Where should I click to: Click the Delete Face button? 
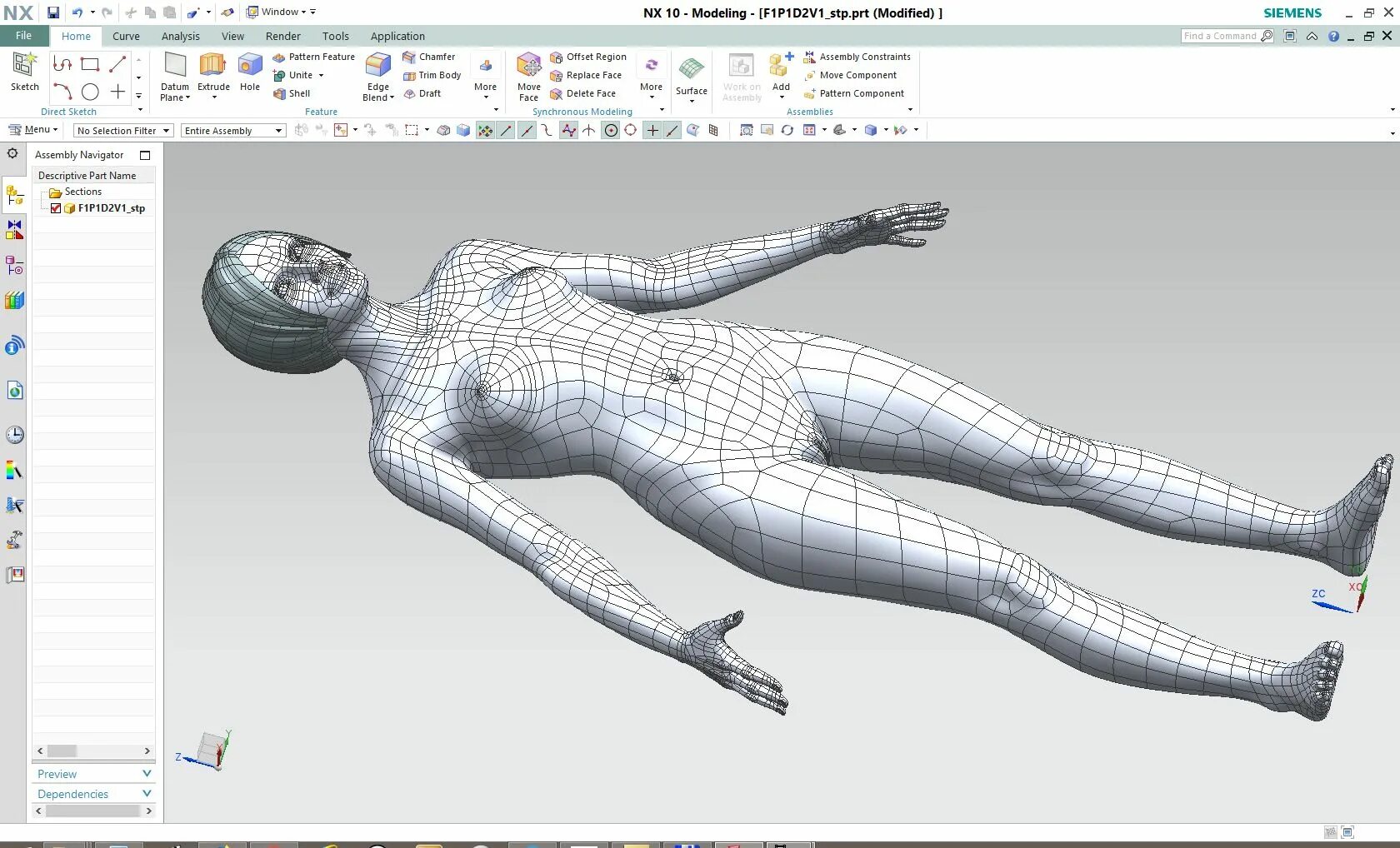[x=582, y=93]
